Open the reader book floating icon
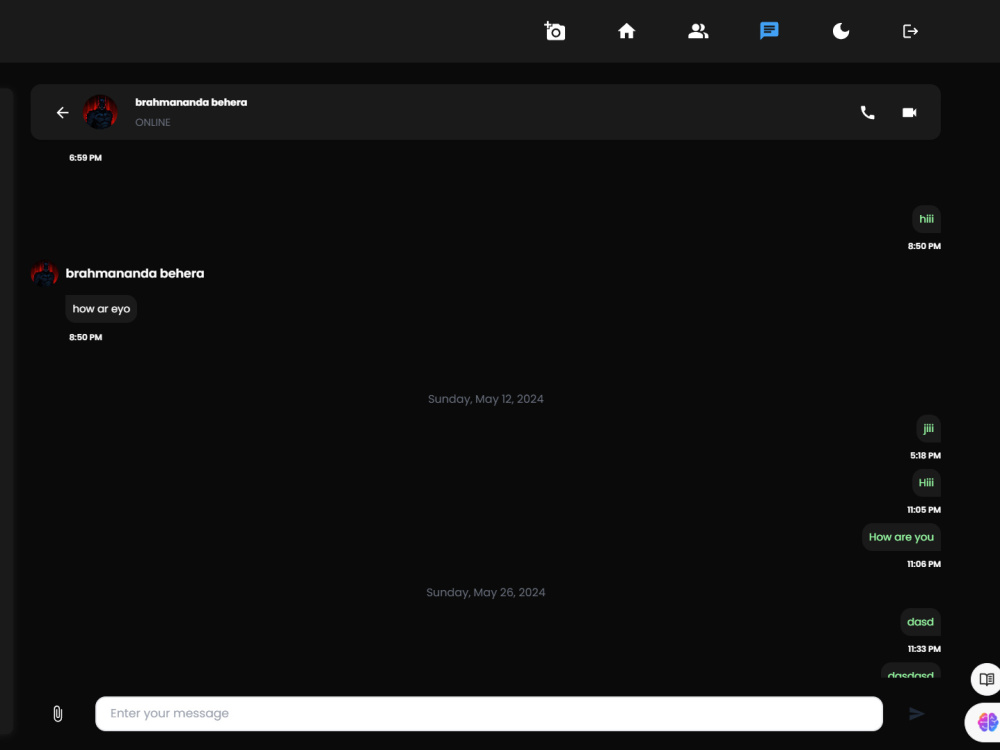The image size is (1000, 750). (x=986, y=679)
